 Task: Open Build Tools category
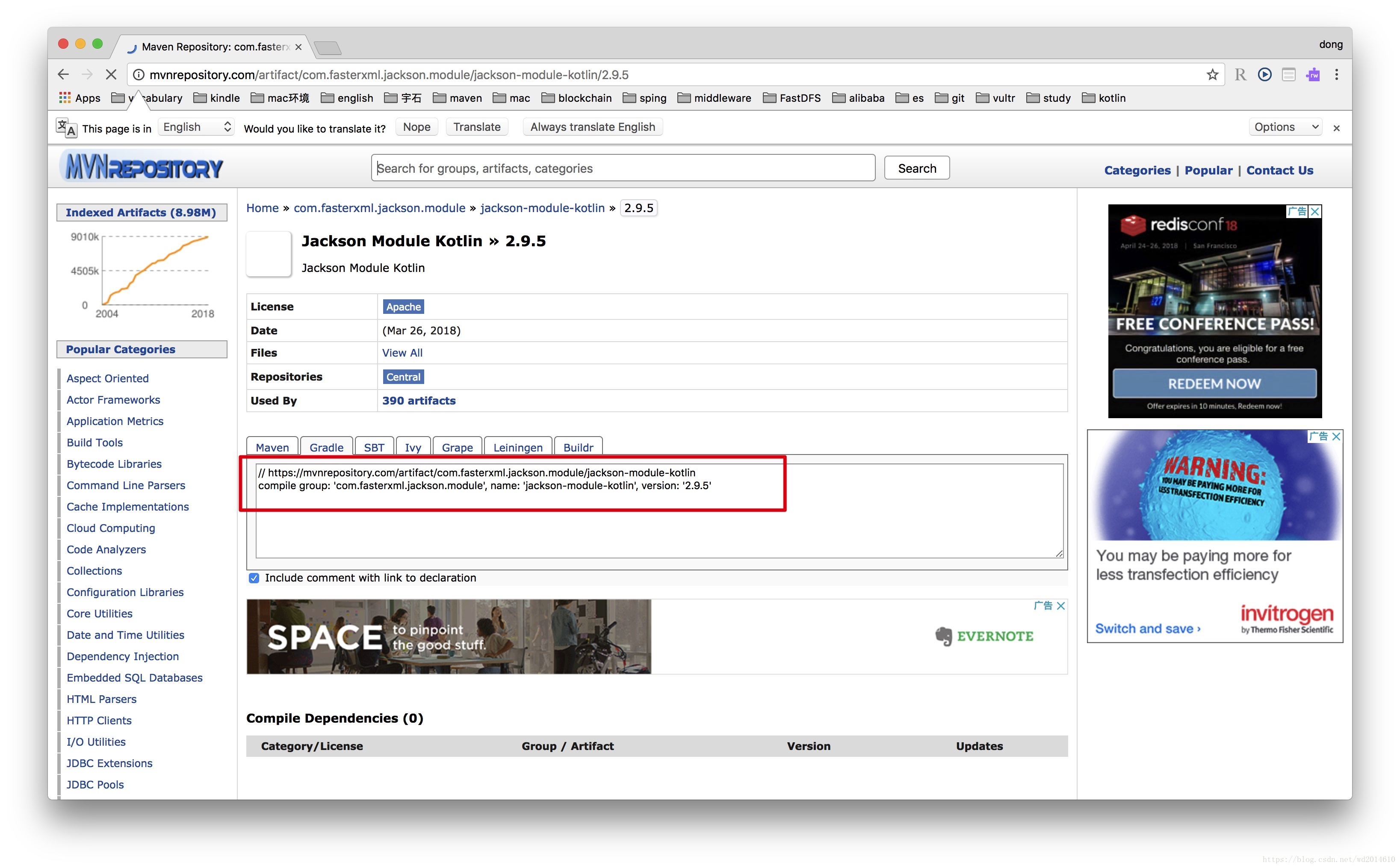[95, 443]
